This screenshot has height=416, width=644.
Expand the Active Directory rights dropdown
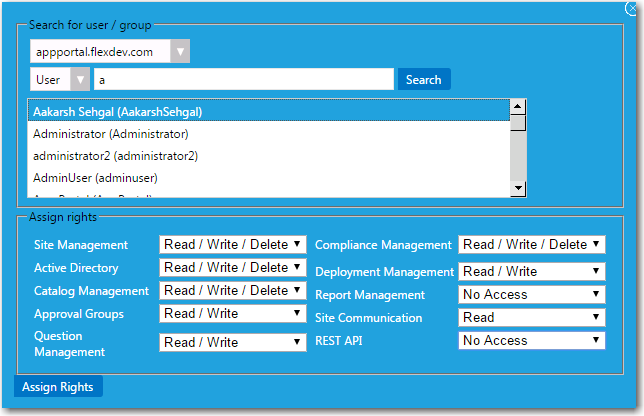pos(232,268)
